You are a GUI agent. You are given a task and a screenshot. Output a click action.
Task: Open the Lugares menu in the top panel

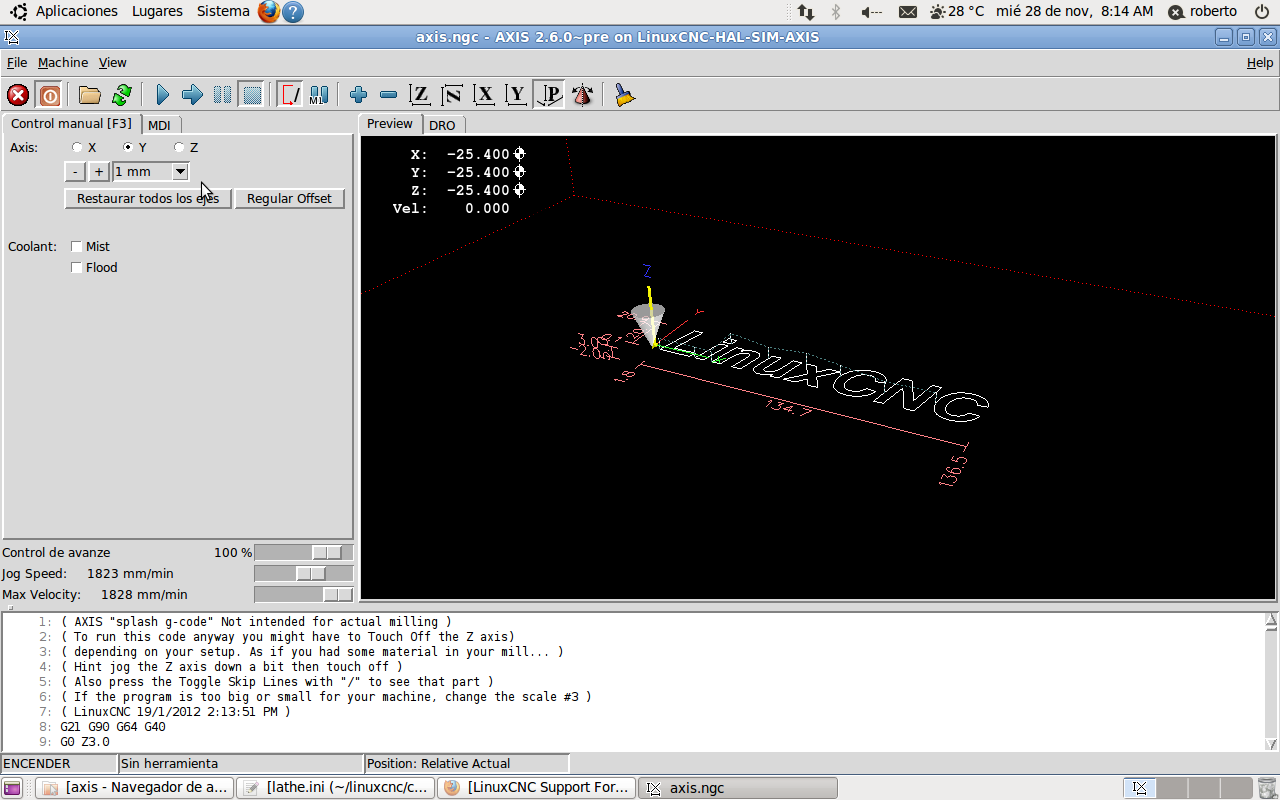coord(157,11)
